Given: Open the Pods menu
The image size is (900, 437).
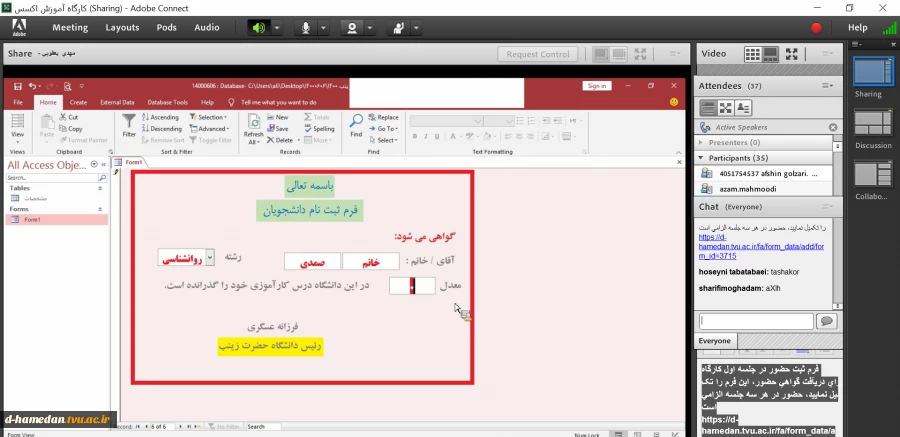Looking at the screenshot, I should tap(166, 28).
